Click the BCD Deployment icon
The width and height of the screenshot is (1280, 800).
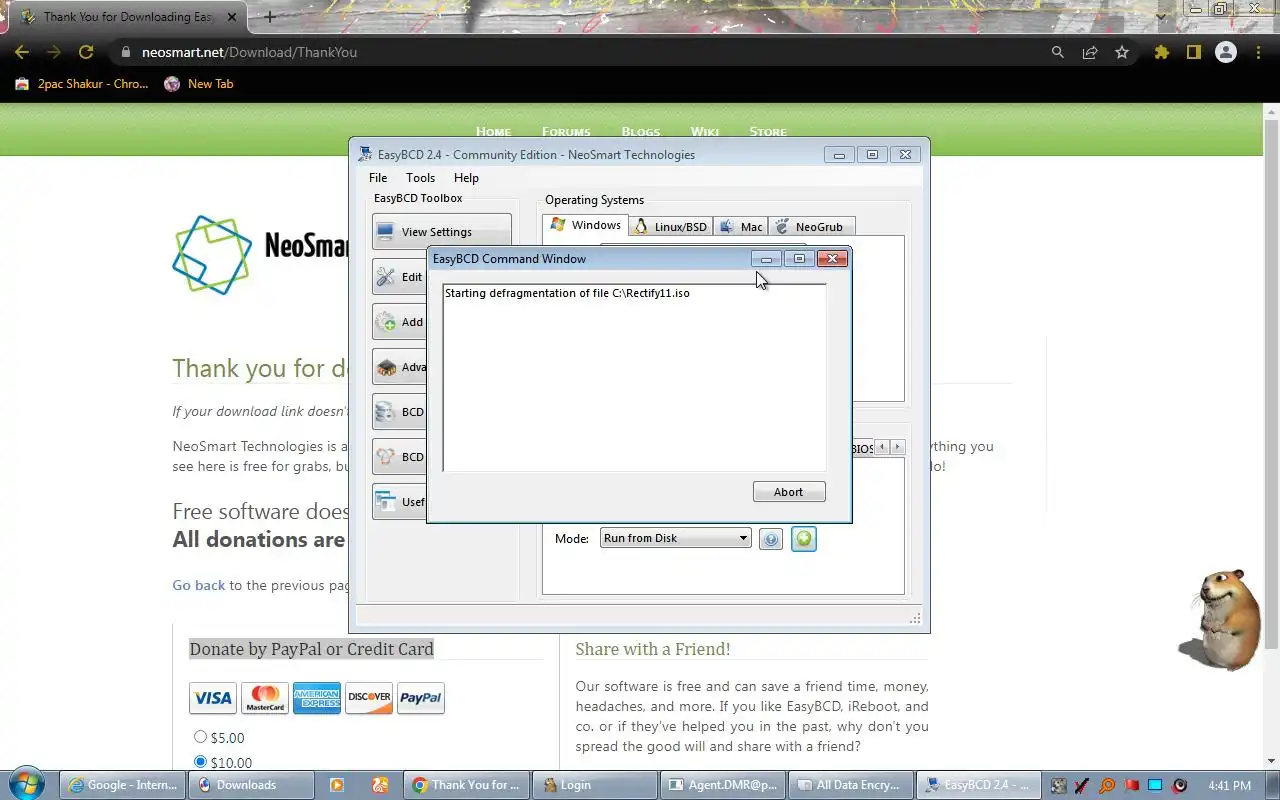[385, 457]
